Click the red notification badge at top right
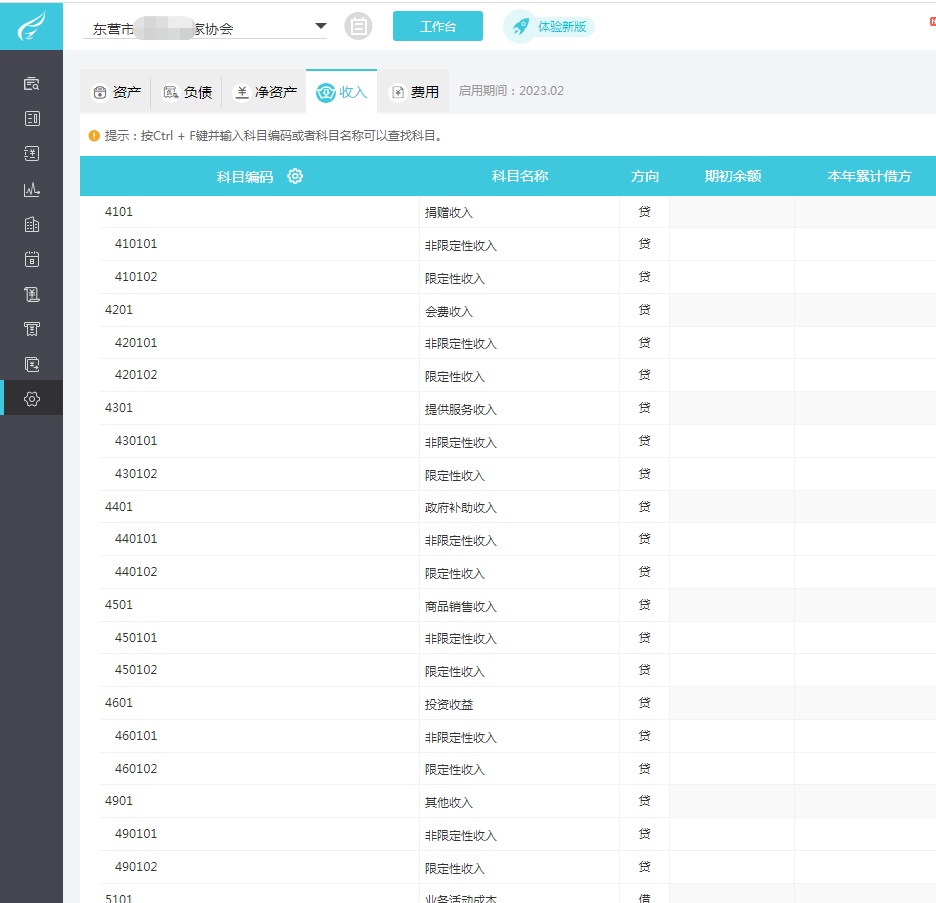 (x=932, y=21)
